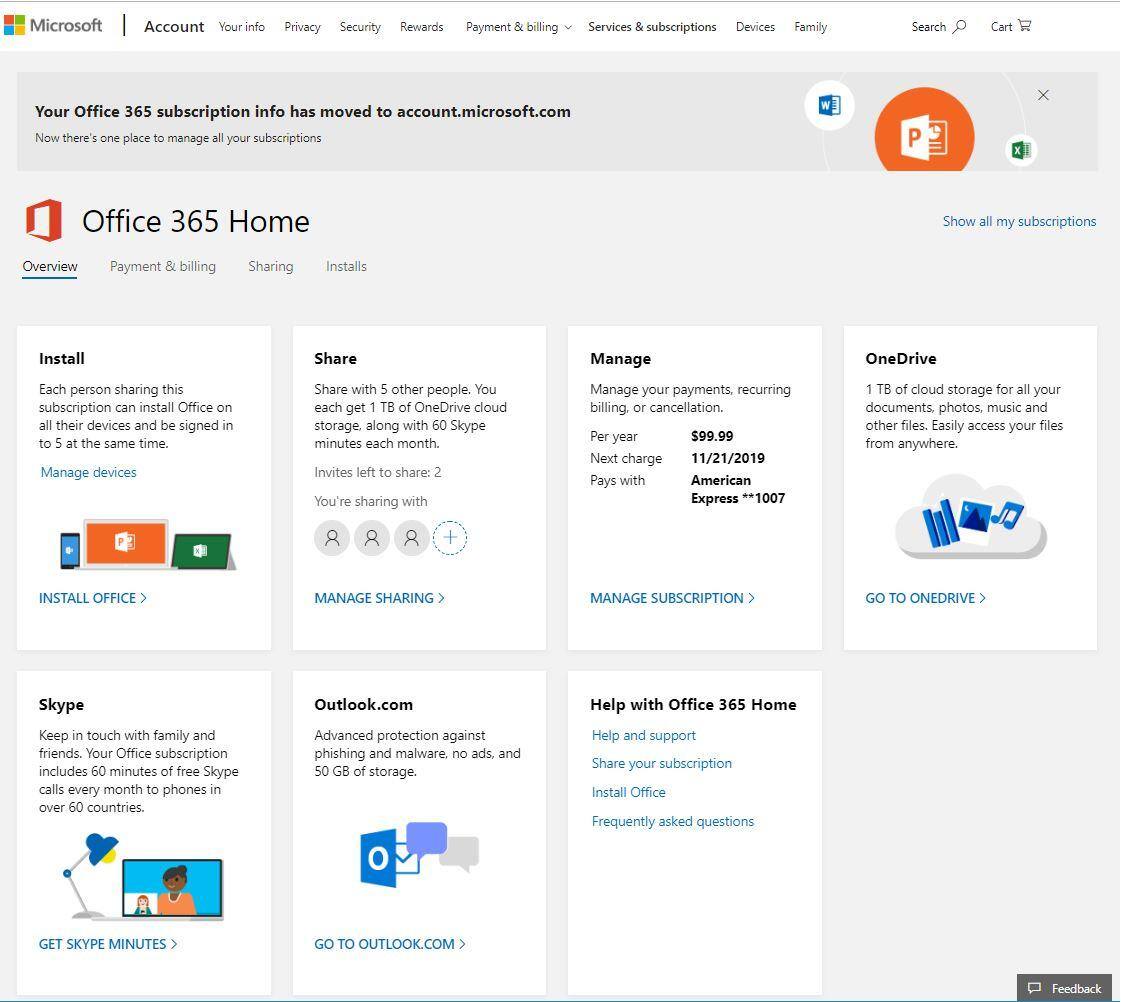Open the Manage devices link
The image size is (1121, 1002).
coord(89,472)
